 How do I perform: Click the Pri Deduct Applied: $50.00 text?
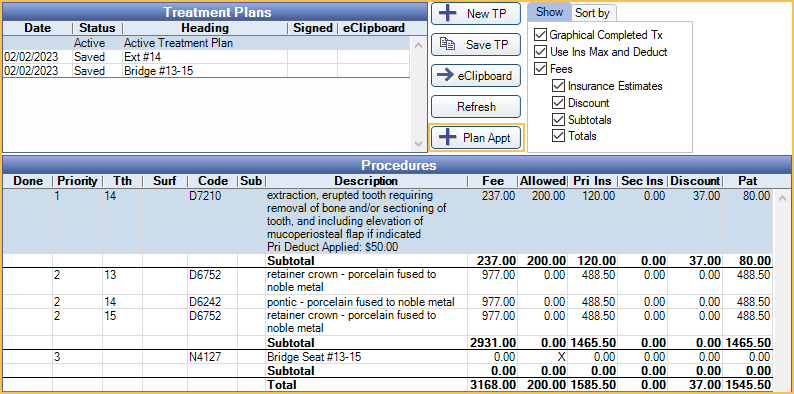pyautogui.click(x=333, y=248)
